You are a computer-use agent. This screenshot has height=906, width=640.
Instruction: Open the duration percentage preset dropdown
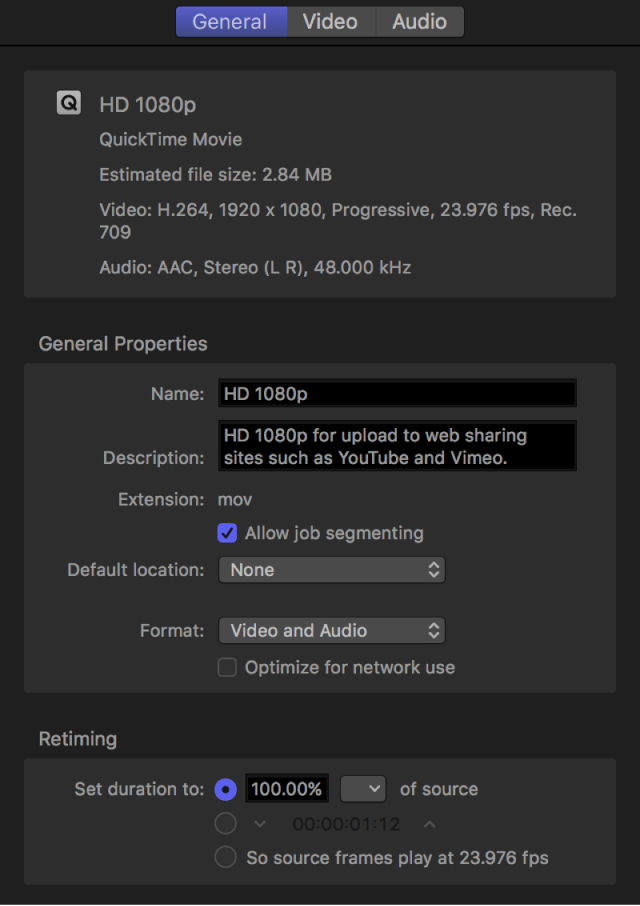tap(363, 789)
